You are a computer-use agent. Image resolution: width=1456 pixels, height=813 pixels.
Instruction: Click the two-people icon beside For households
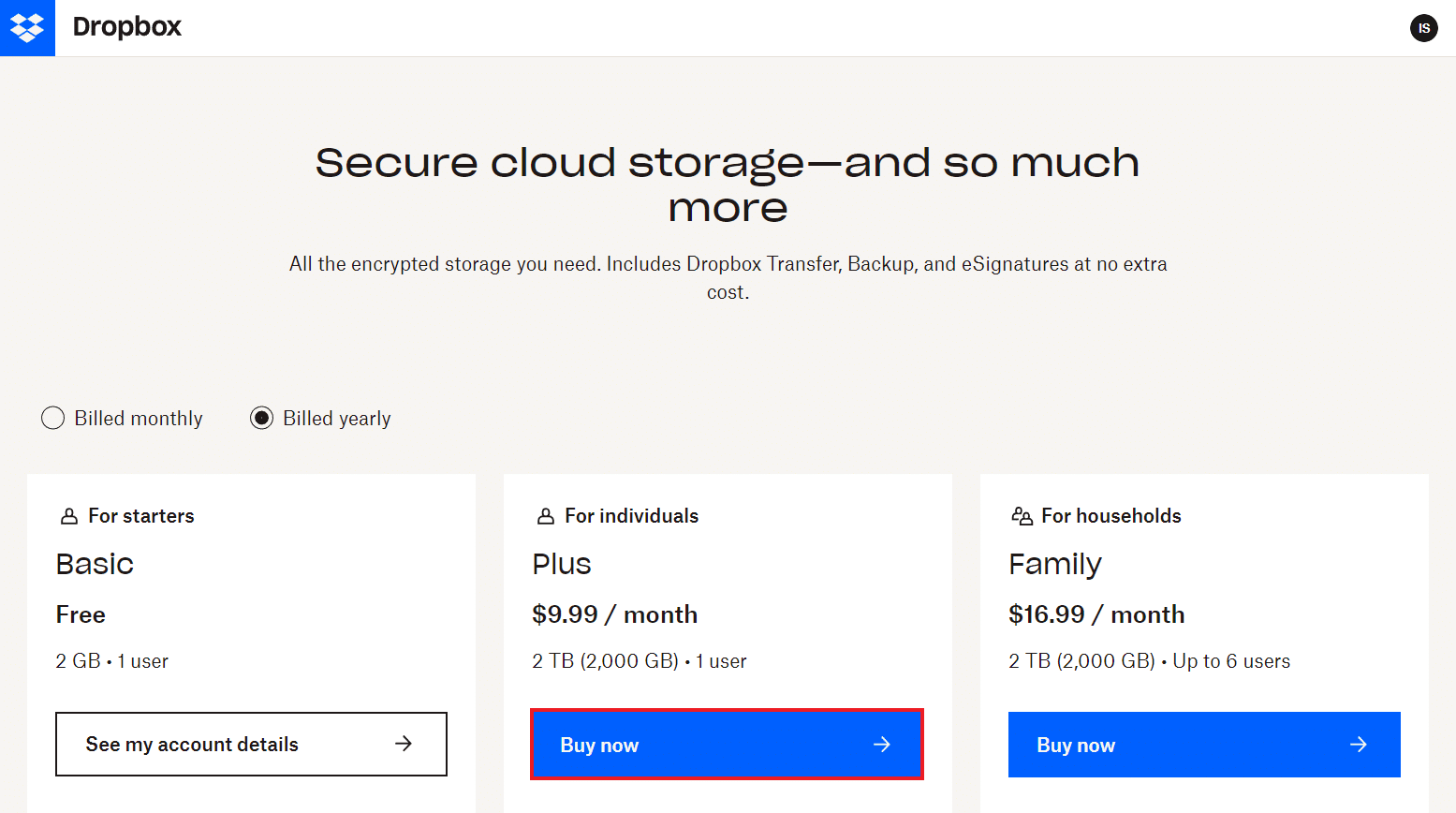1022,516
